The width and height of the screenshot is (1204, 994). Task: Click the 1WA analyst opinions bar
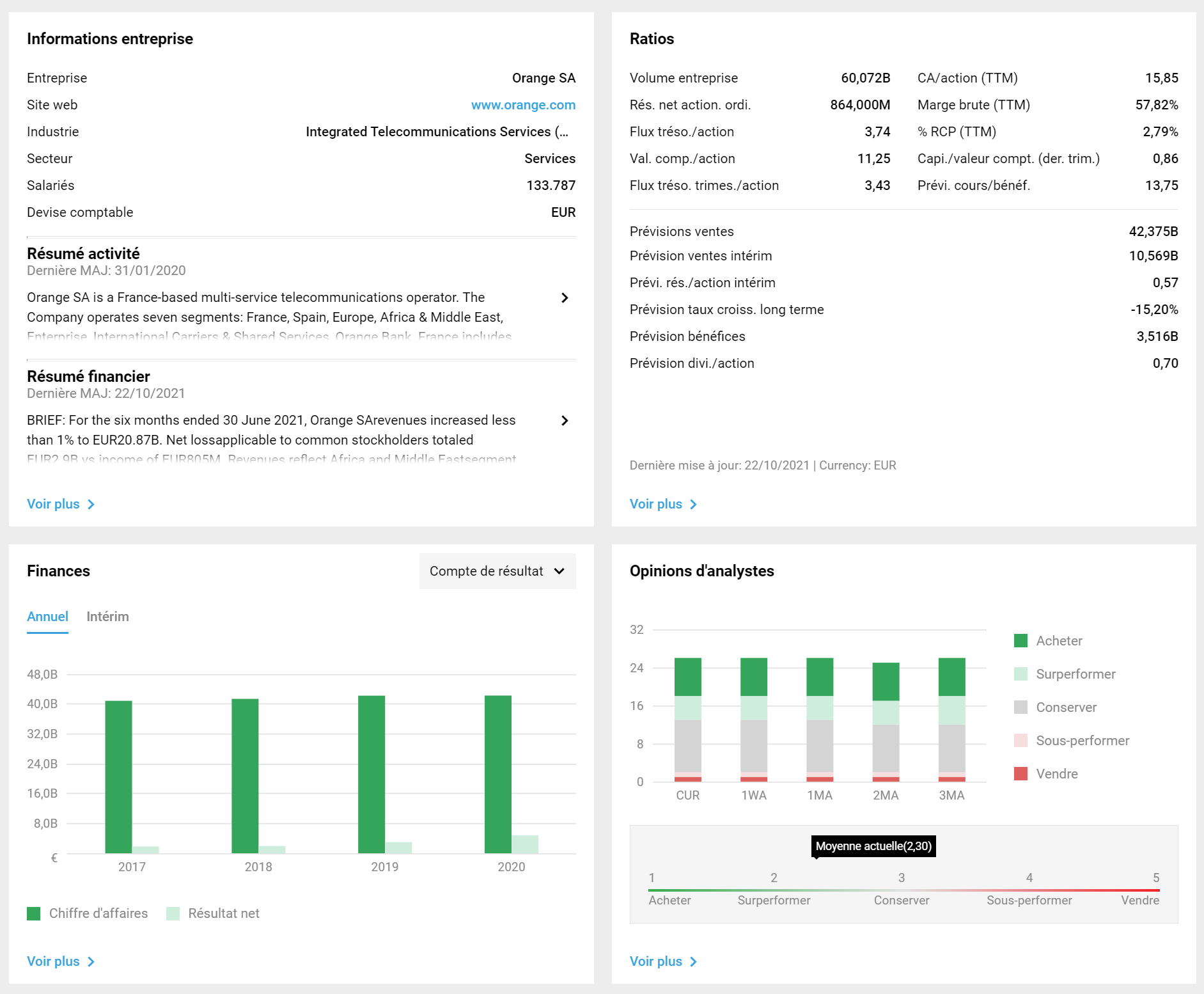(754, 720)
